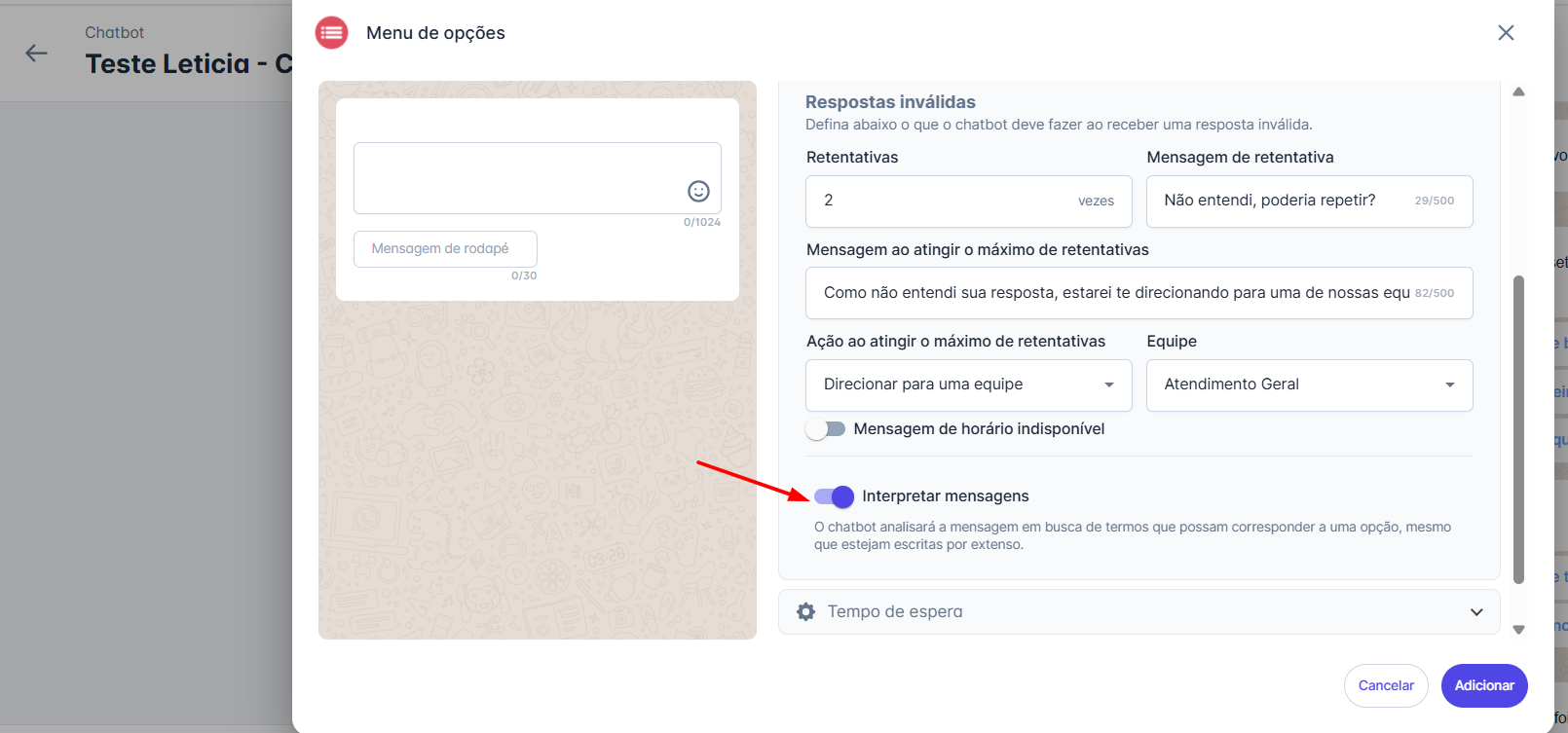Open the Ação ao atingir máximo dropdown
The image size is (1568, 733).
coord(968,385)
